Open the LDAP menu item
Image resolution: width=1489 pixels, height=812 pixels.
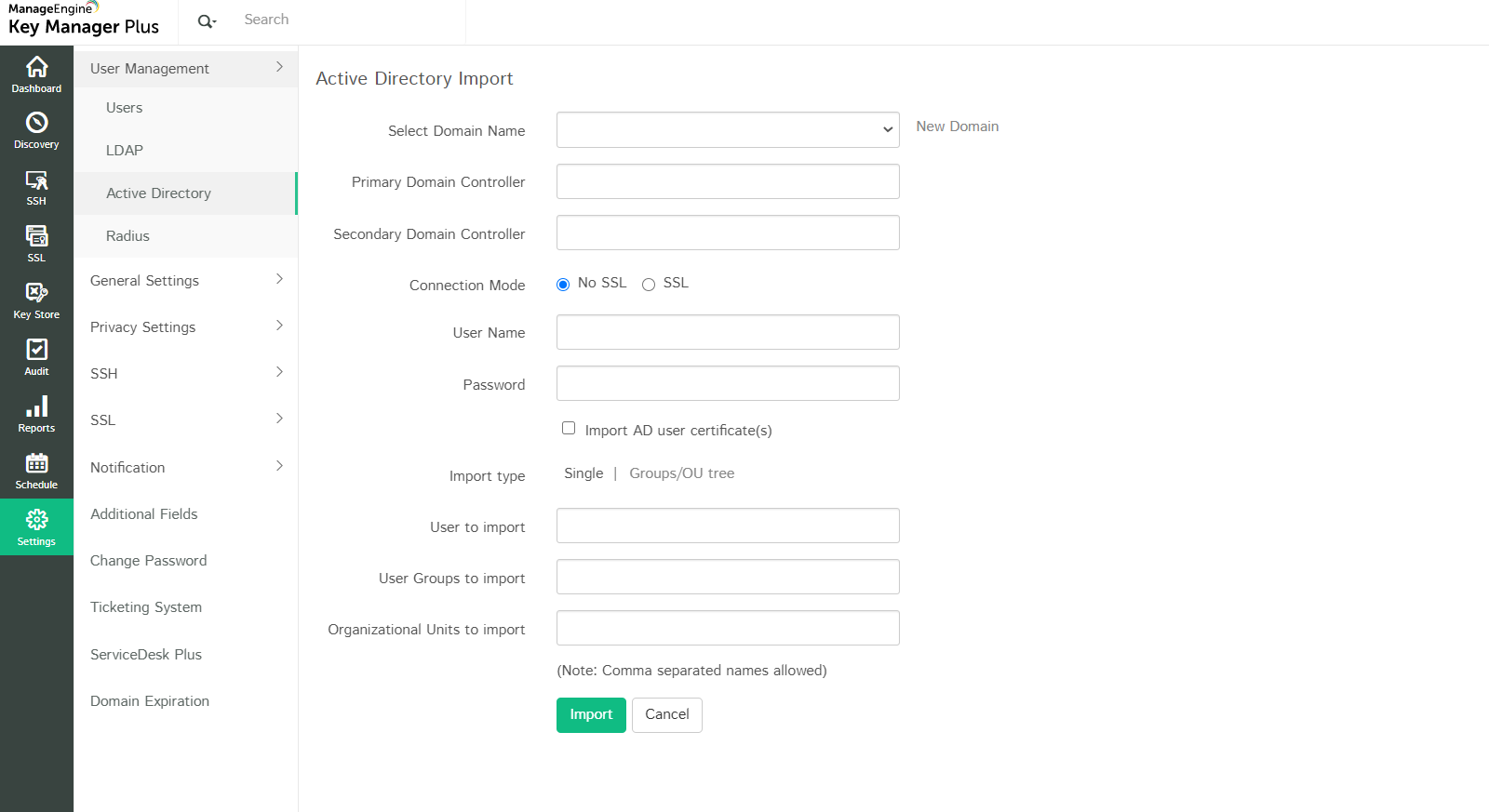125,150
